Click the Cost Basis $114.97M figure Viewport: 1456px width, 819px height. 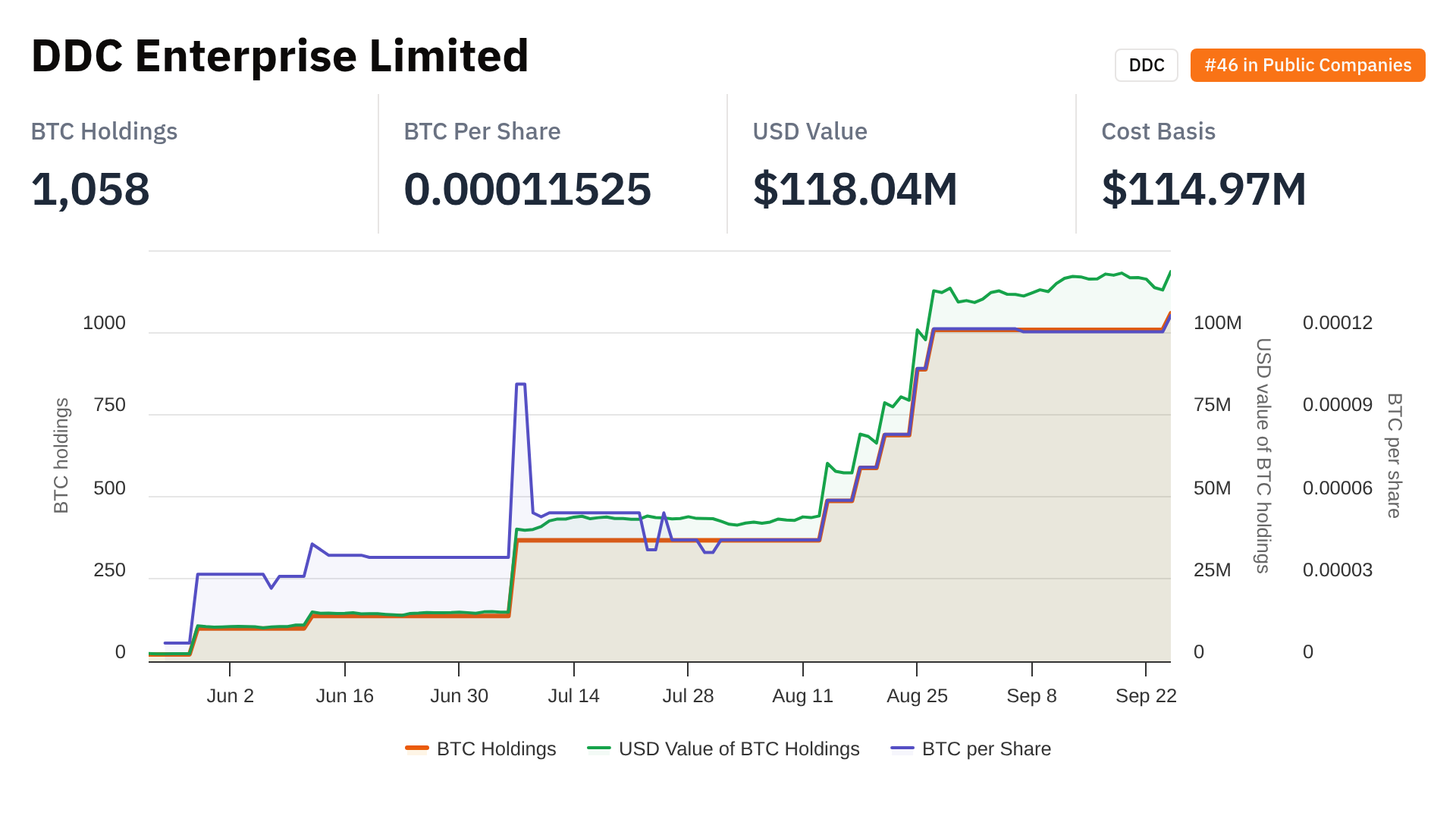click(x=1203, y=190)
